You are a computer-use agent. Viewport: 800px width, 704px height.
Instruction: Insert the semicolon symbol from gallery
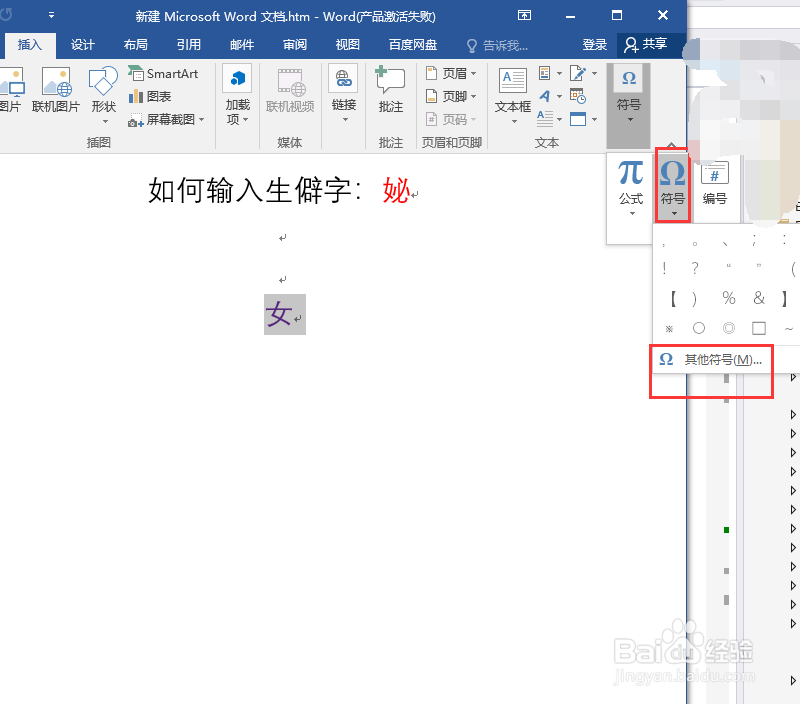coord(754,240)
